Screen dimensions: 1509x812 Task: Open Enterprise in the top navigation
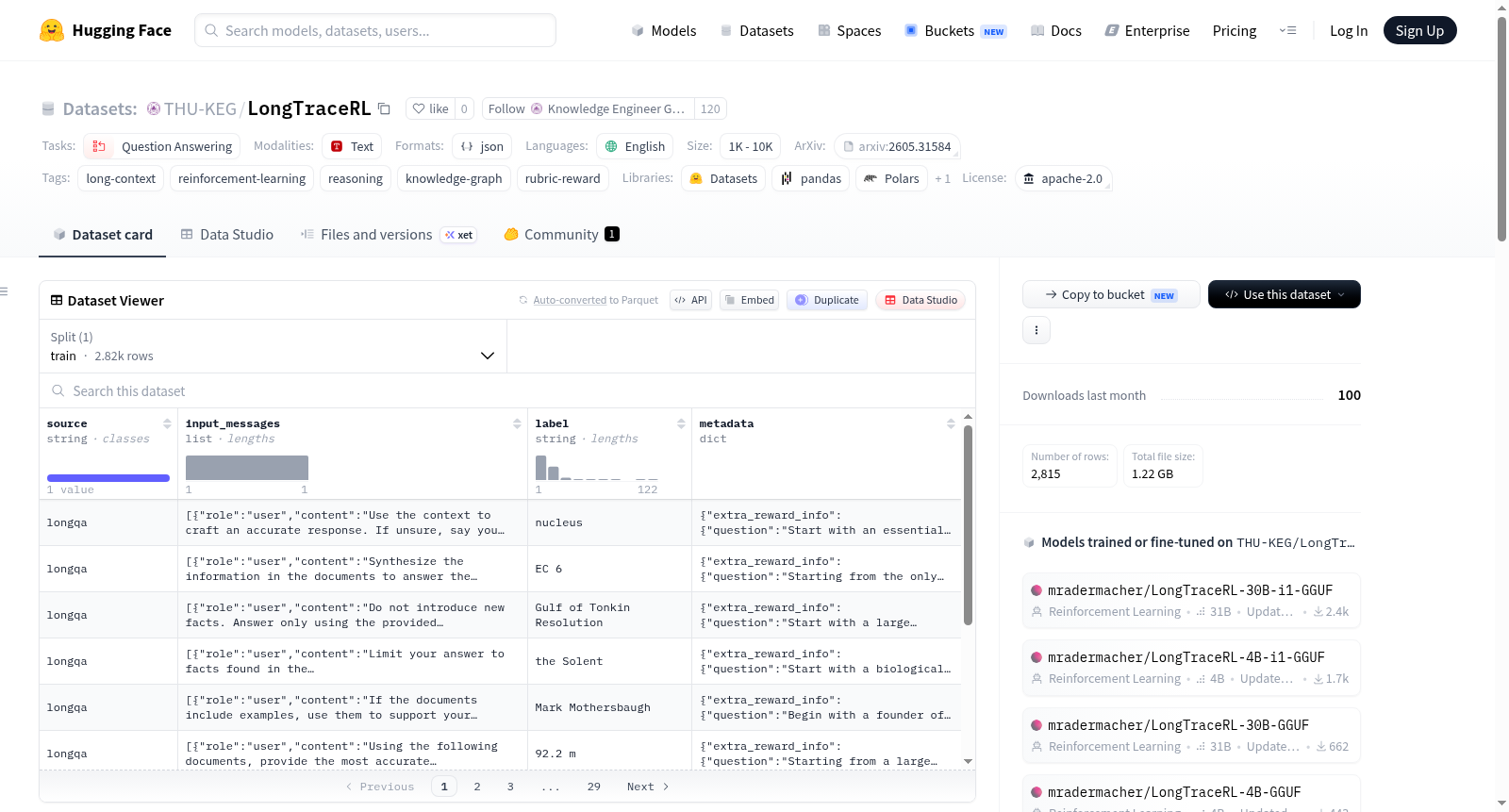(x=1147, y=30)
